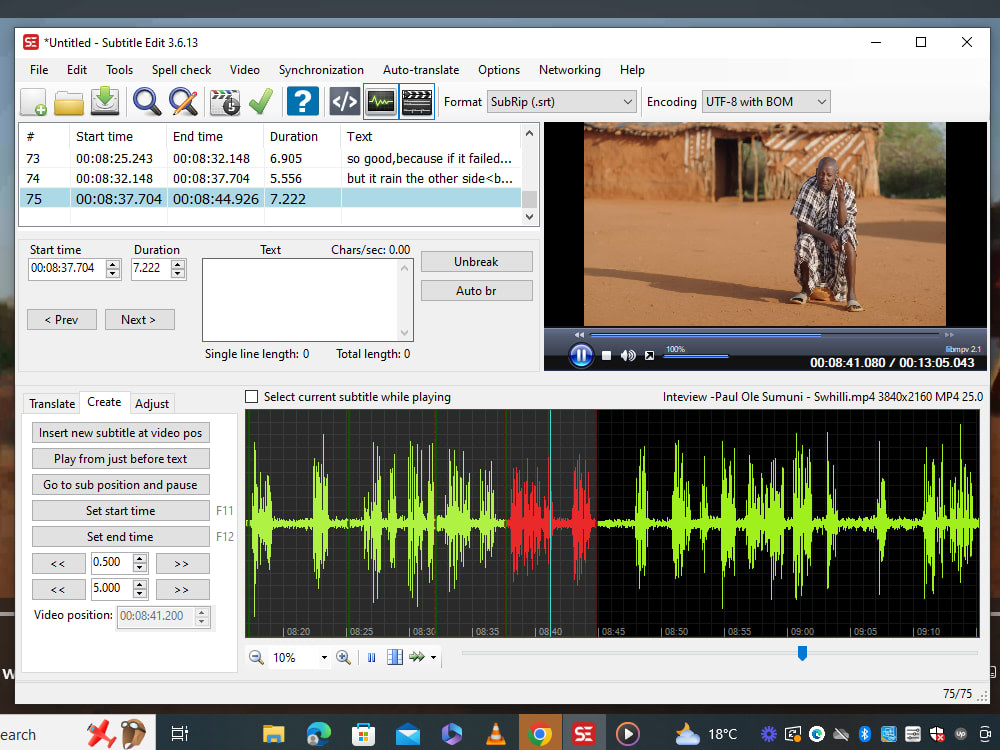Open the waveform zoom 10% dropdown
This screenshot has height=750, width=1000.
coord(324,657)
